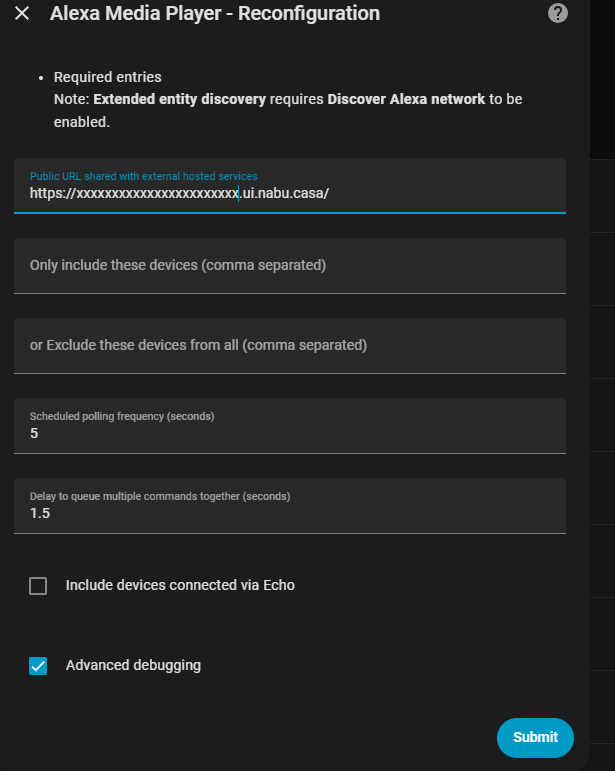Image resolution: width=615 pixels, height=771 pixels.
Task: Click the 'Public URL shared with external hosted services' label
Action: click(x=144, y=176)
